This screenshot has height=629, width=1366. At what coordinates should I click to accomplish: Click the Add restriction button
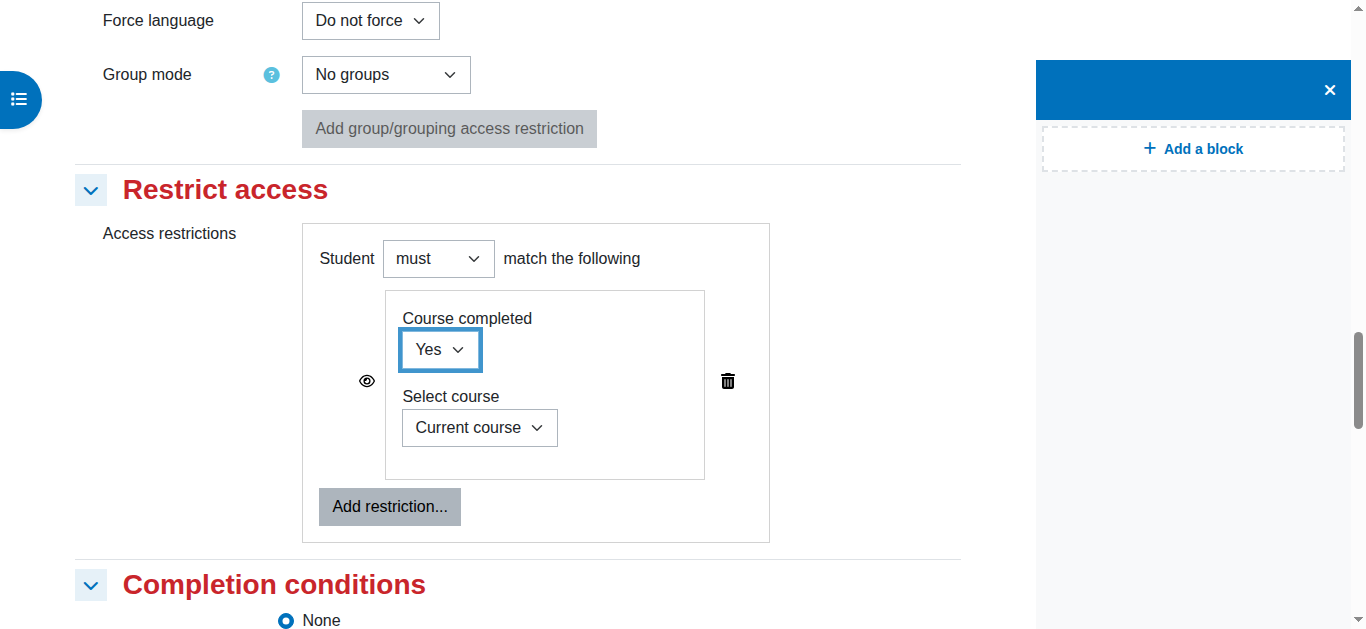tap(390, 507)
